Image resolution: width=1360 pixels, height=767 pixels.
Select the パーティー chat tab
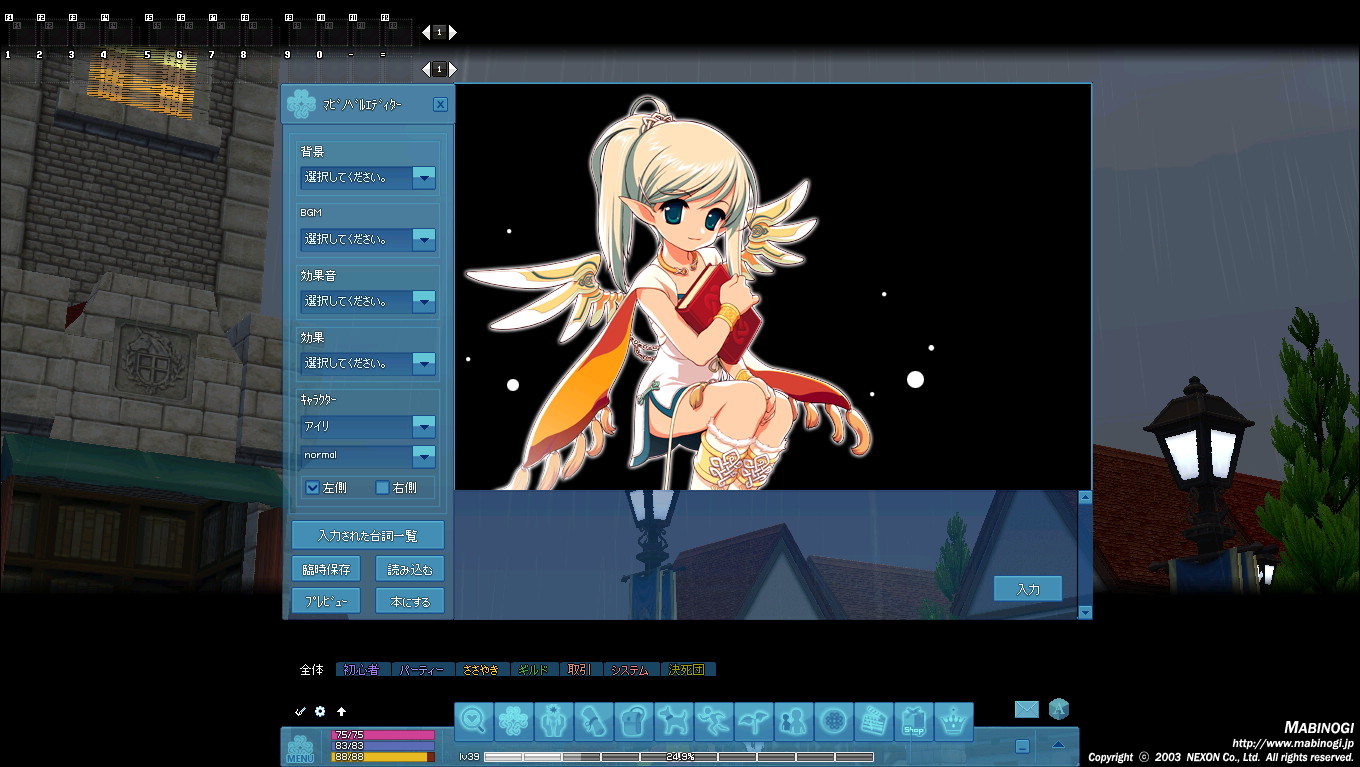[421, 670]
